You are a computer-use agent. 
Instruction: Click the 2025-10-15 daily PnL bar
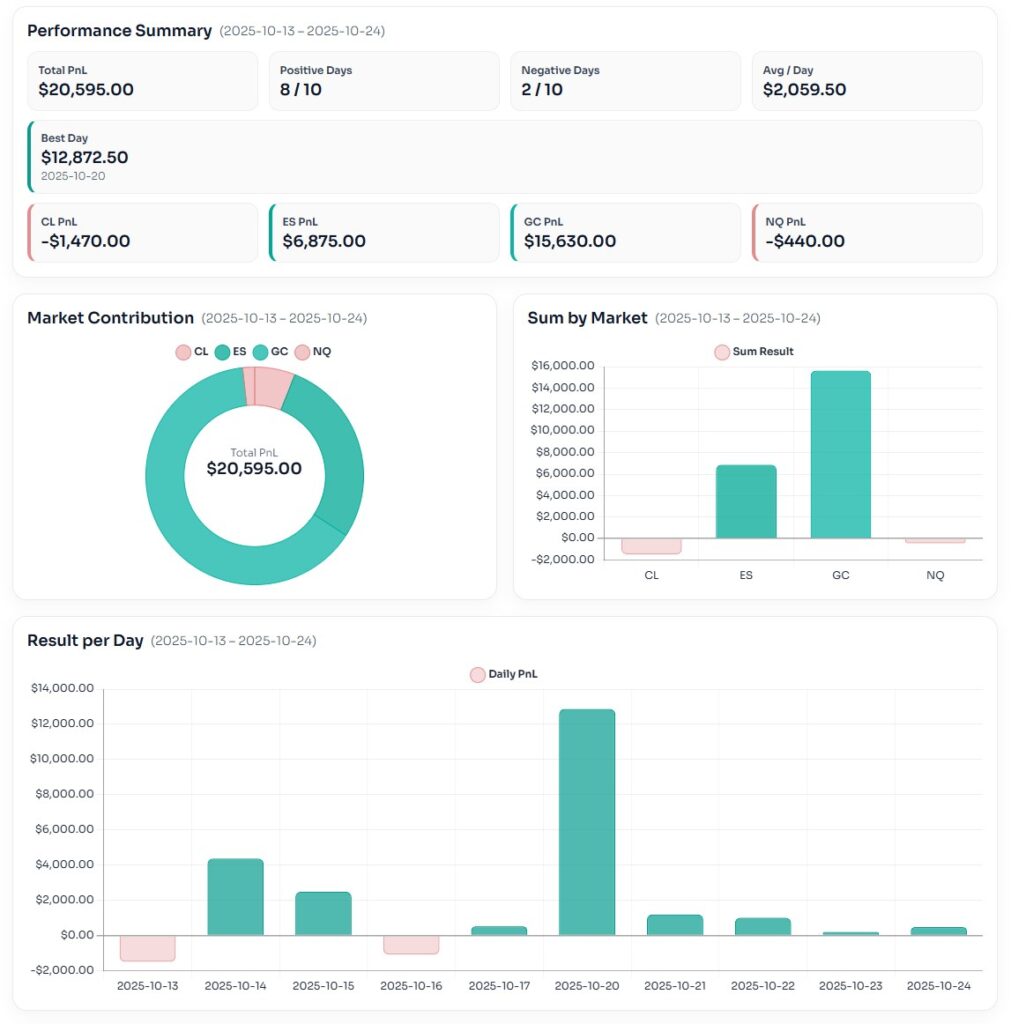tap(323, 914)
